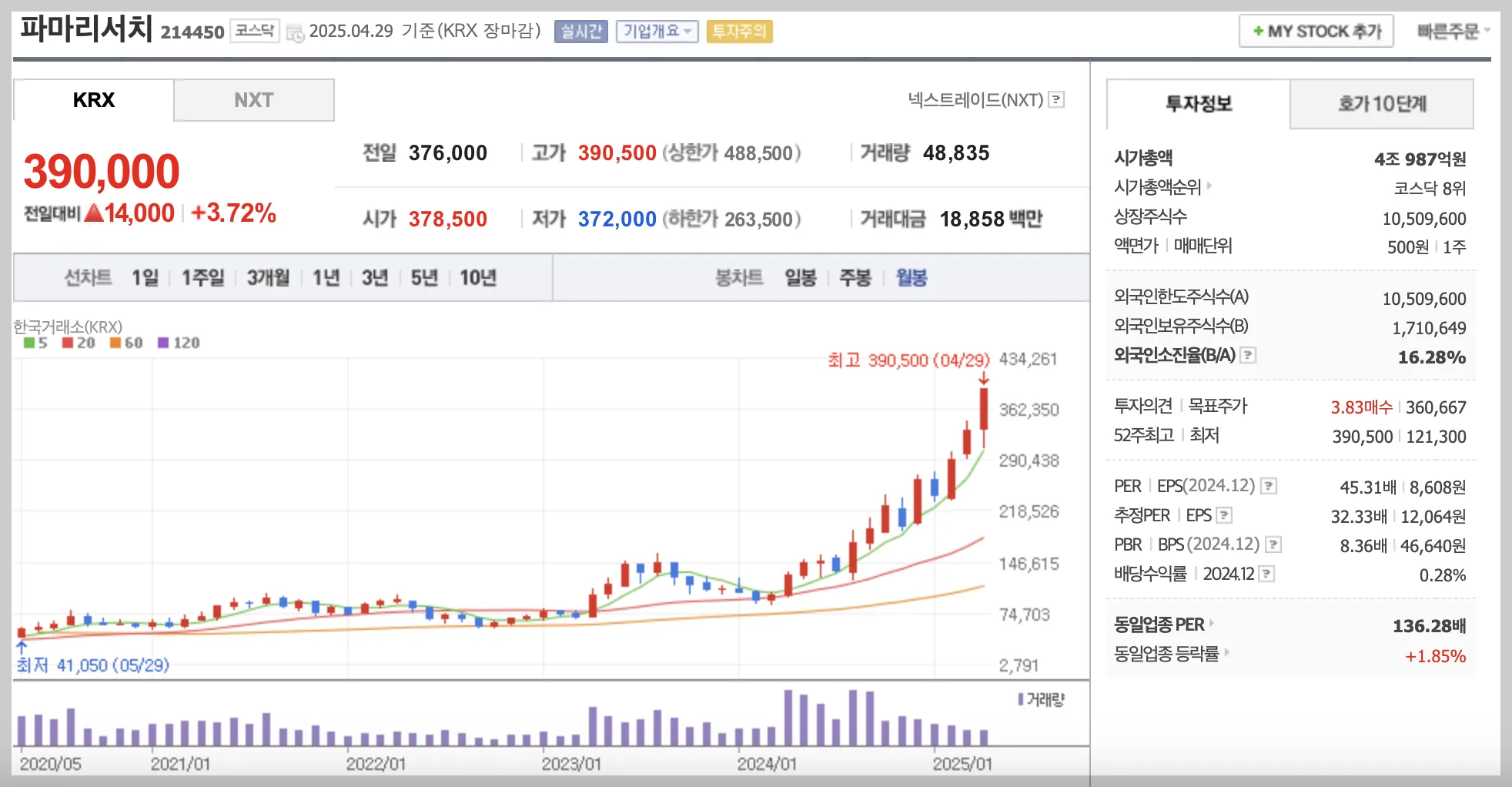
Task: Click the 최저 41,050 (05/29) chart marker
Action: [x=93, y=665]
